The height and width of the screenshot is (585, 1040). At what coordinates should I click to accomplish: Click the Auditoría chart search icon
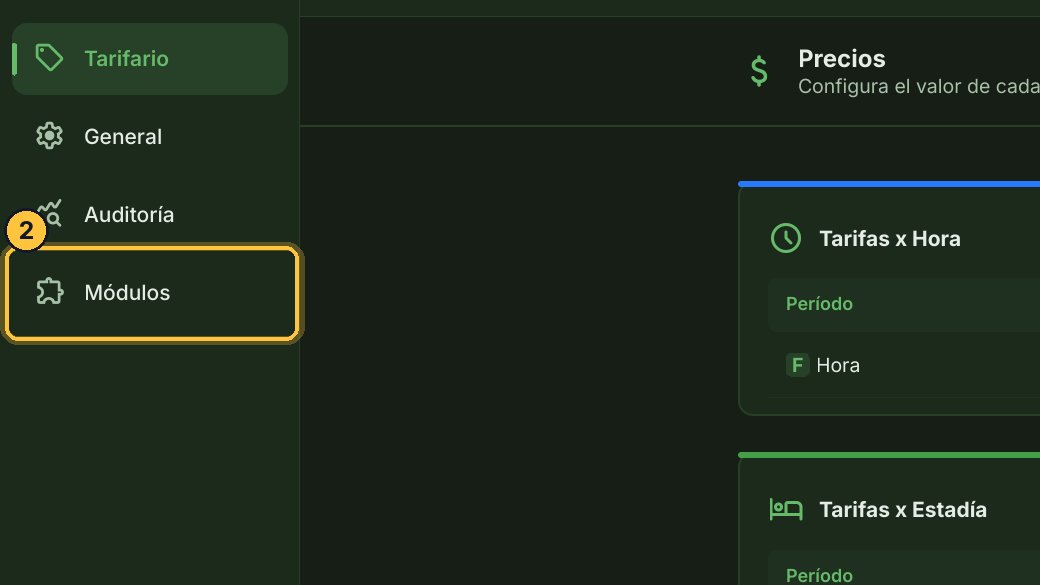pyautogui.click(x=50, y=213)
